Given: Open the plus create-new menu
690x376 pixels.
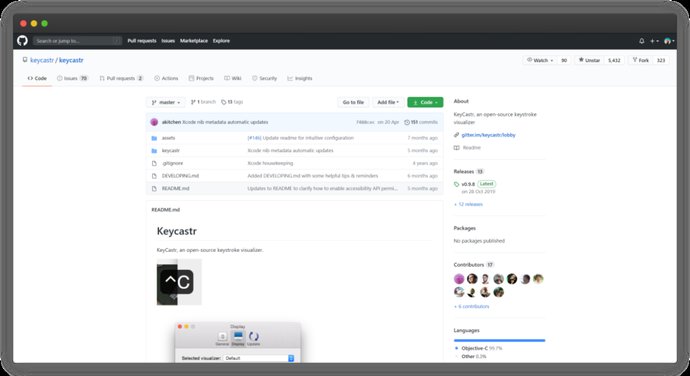Looking at the screenshot, I should [x=654, y=41].
